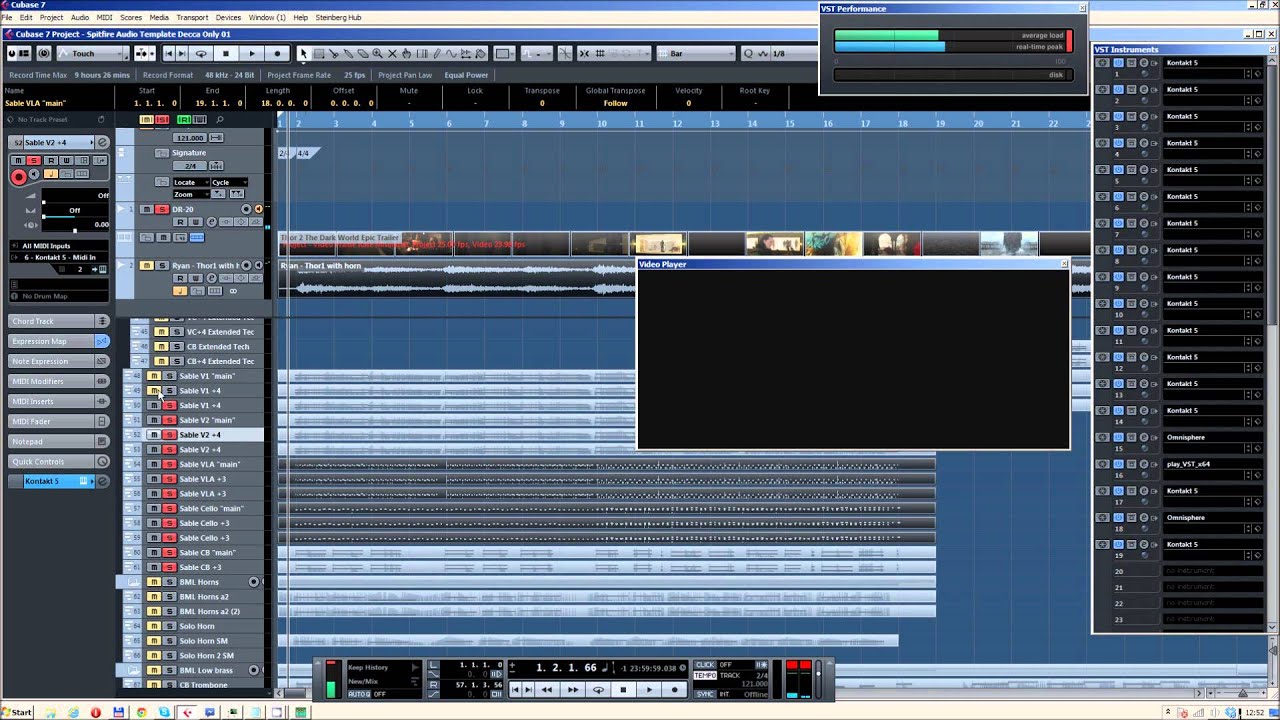Open the All MIDI Inputs routing dropdown
This screenshot has width=1280, height=720.
[x=58, y=245]
